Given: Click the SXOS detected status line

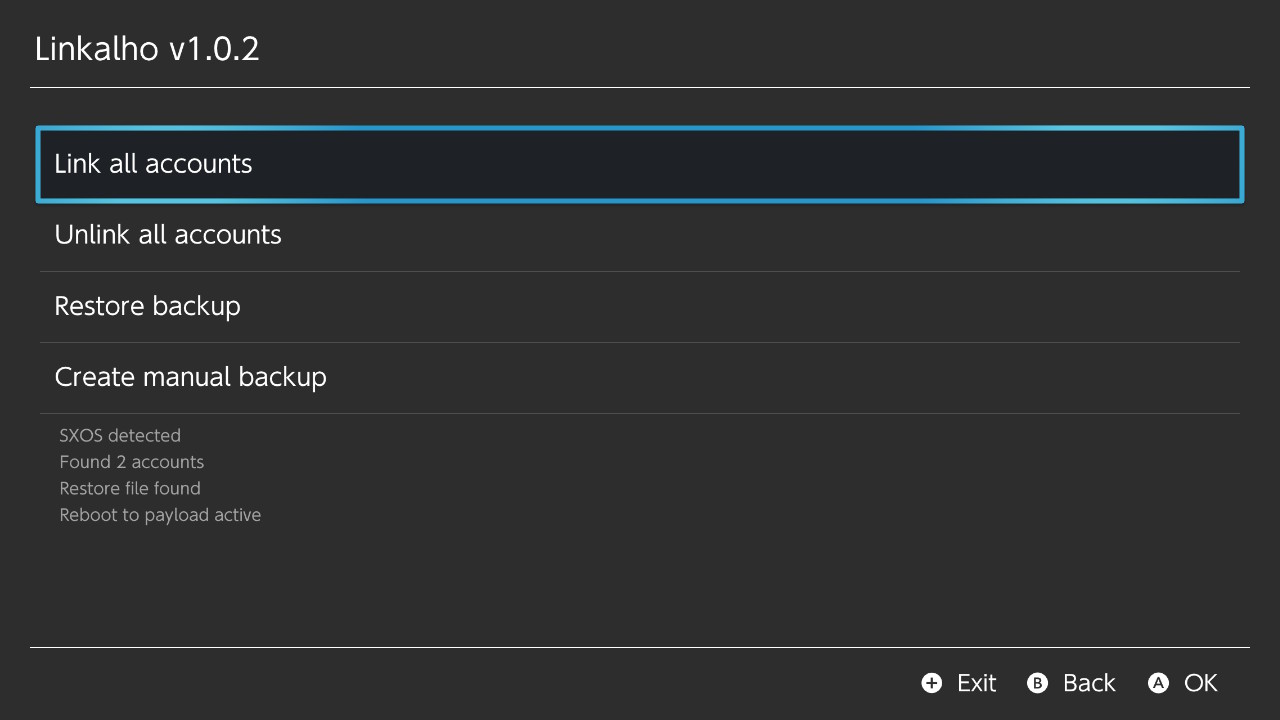Looking at the screenshot, I should [x=120, y=436].
